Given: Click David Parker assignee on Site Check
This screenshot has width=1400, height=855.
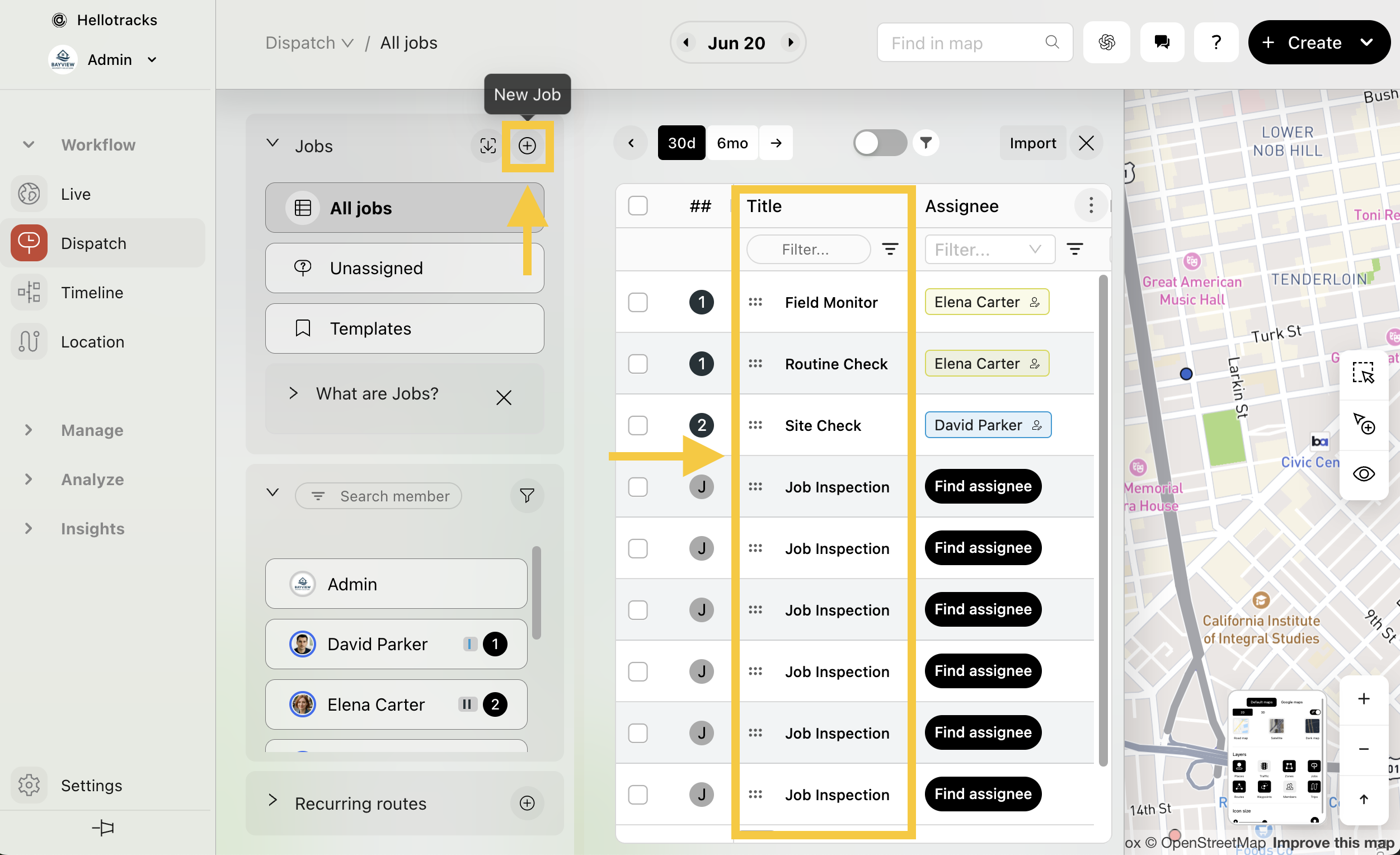Looking at the screenshot, I should 988,425.
